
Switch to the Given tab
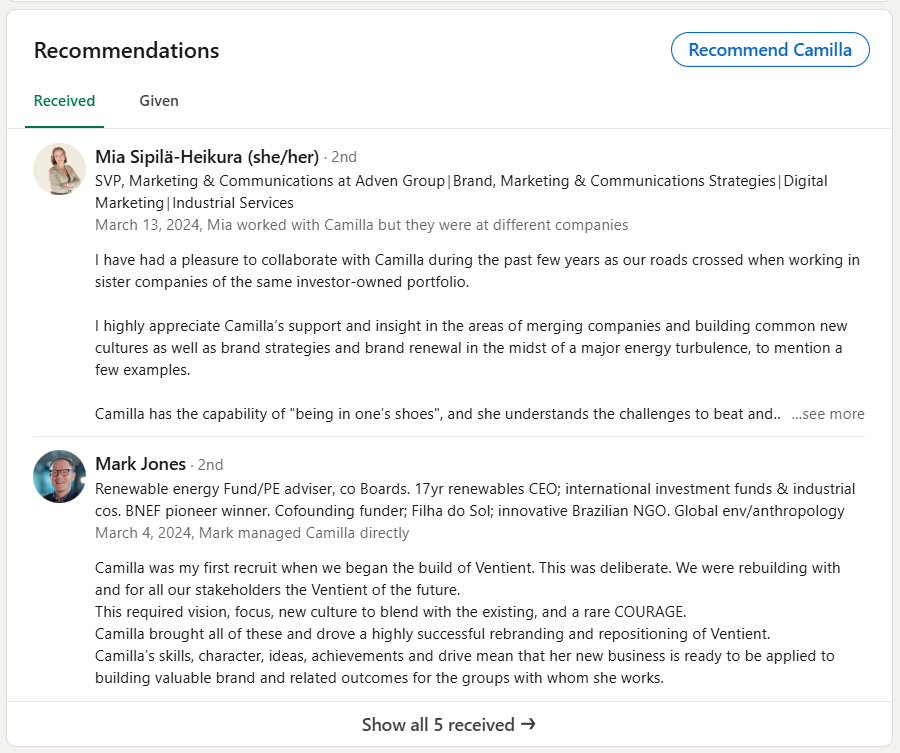point(159,101)
